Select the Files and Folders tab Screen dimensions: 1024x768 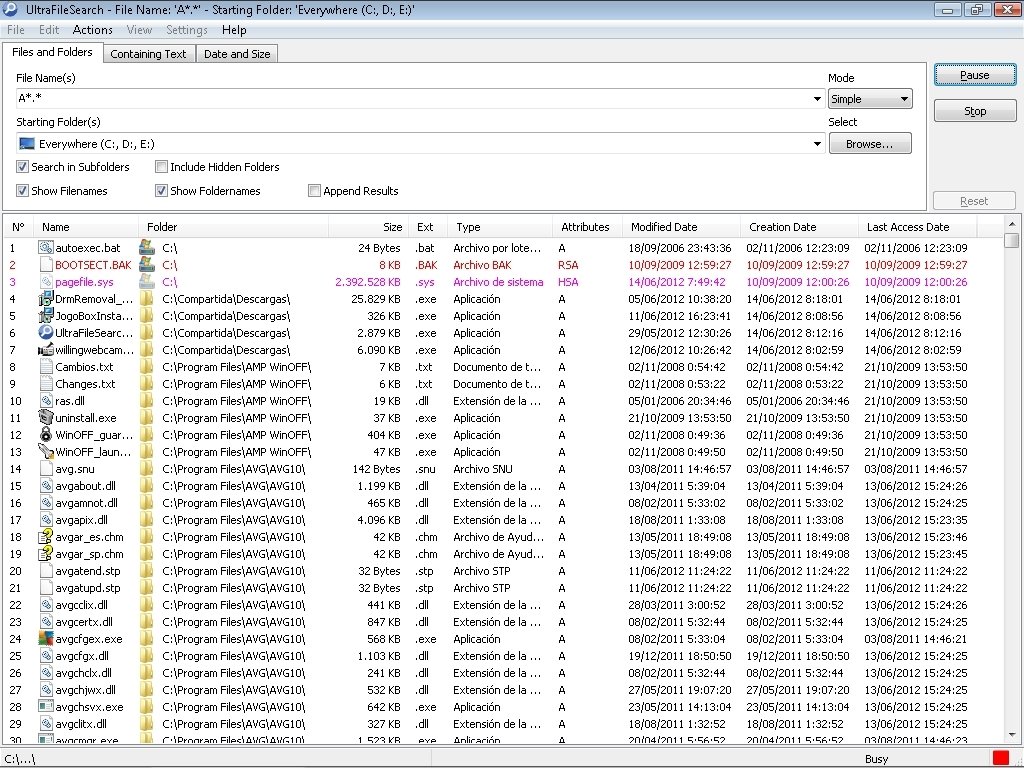coord(52,52)
